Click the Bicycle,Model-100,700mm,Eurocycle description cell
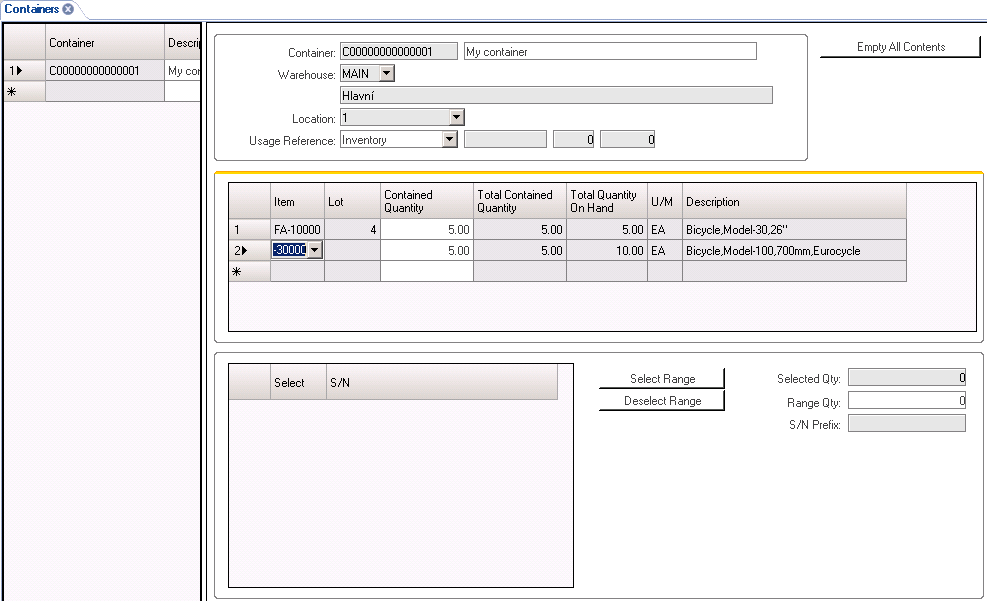 [794, 250]
